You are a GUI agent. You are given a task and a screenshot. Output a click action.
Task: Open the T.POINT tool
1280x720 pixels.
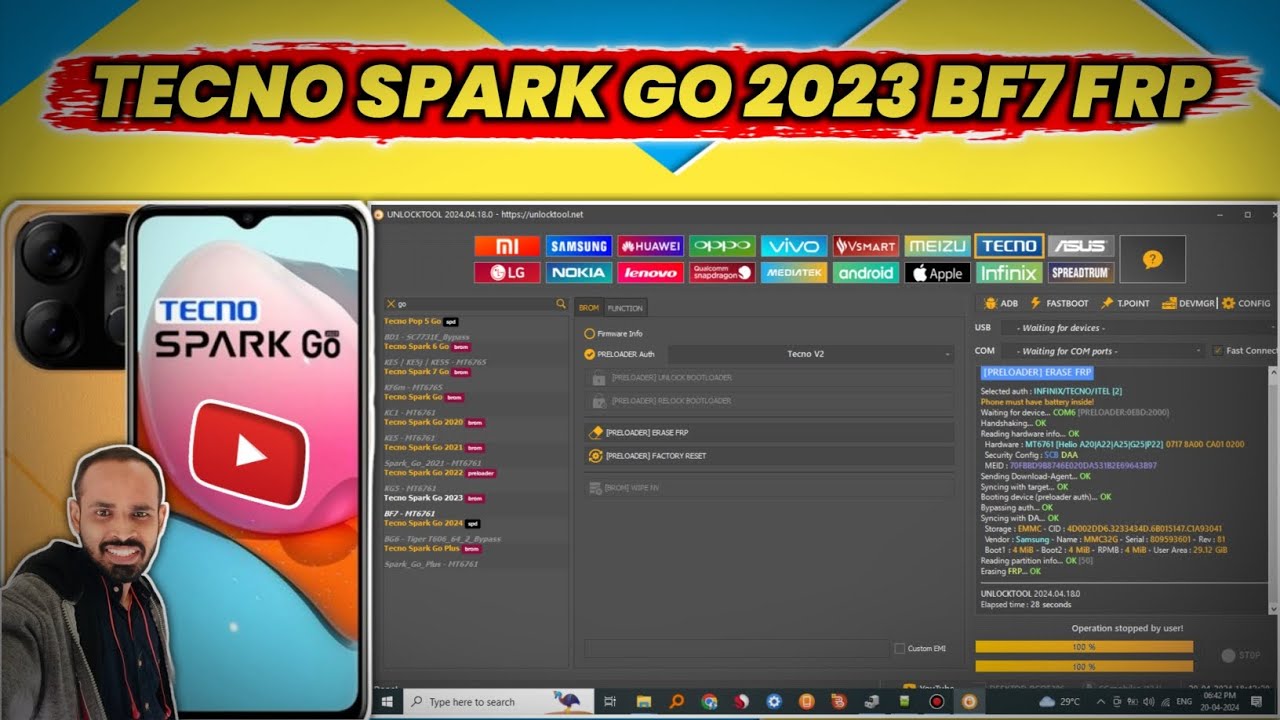coord(1125,303)
